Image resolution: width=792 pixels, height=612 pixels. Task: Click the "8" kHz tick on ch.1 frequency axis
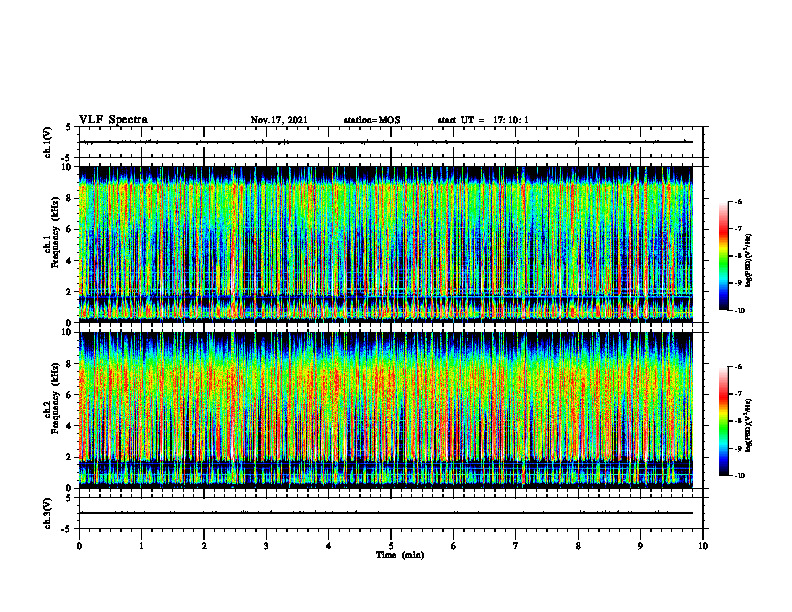click(68, 198)
